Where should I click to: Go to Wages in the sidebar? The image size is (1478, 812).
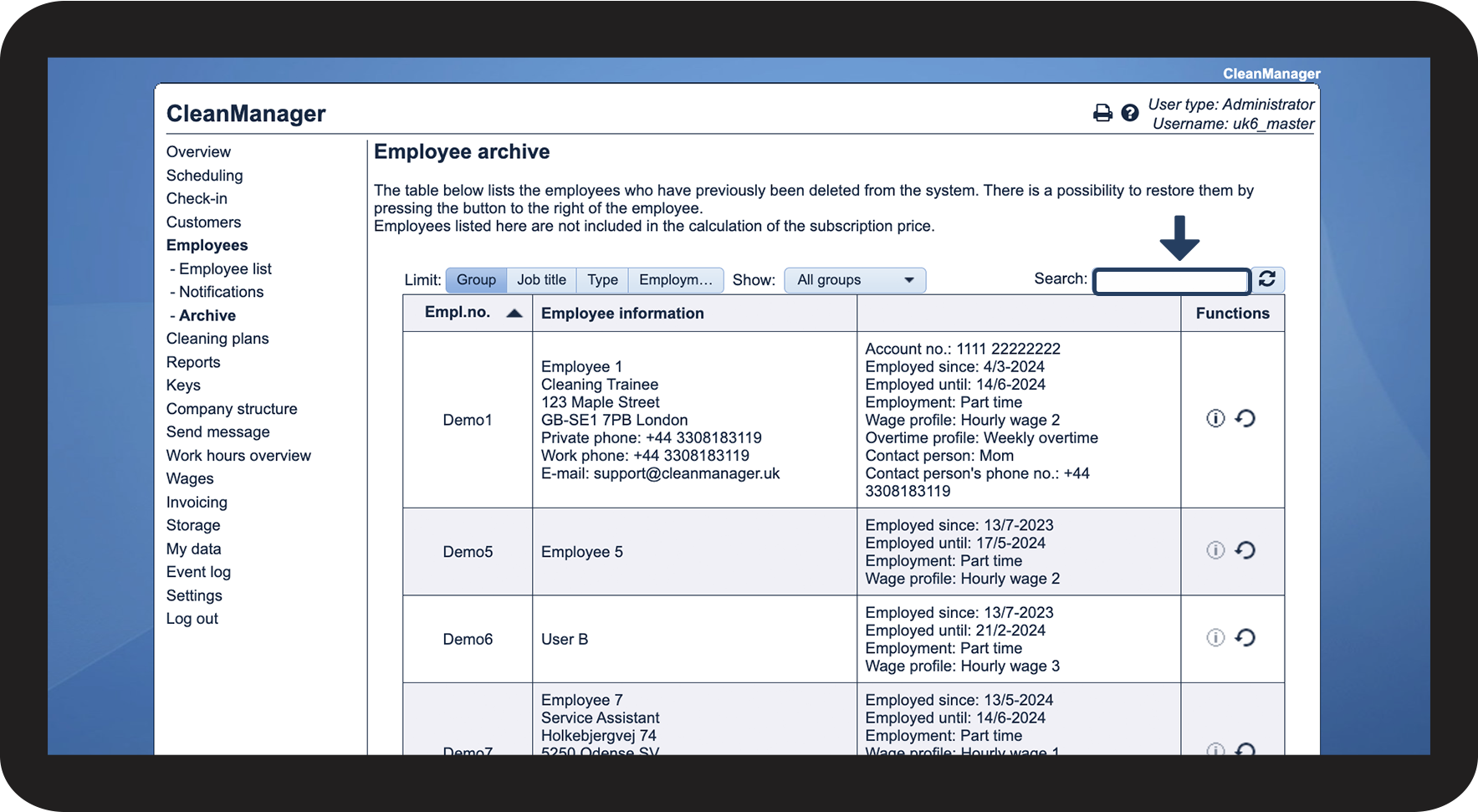(190, 479)
